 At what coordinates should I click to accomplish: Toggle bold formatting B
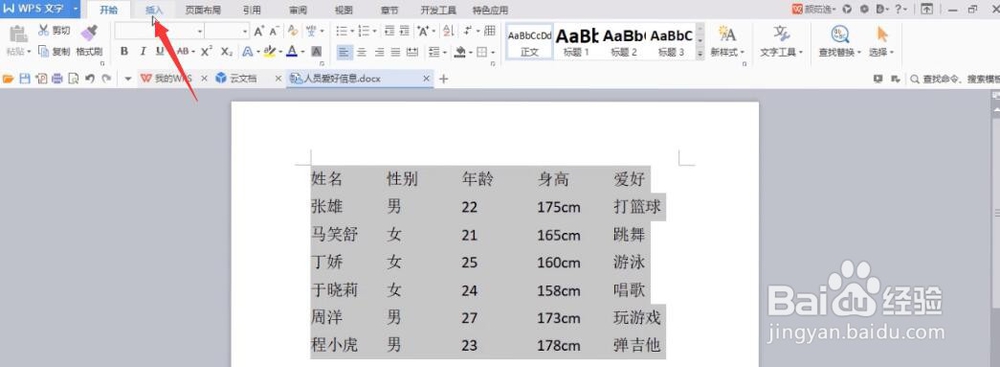coord(124,51)
